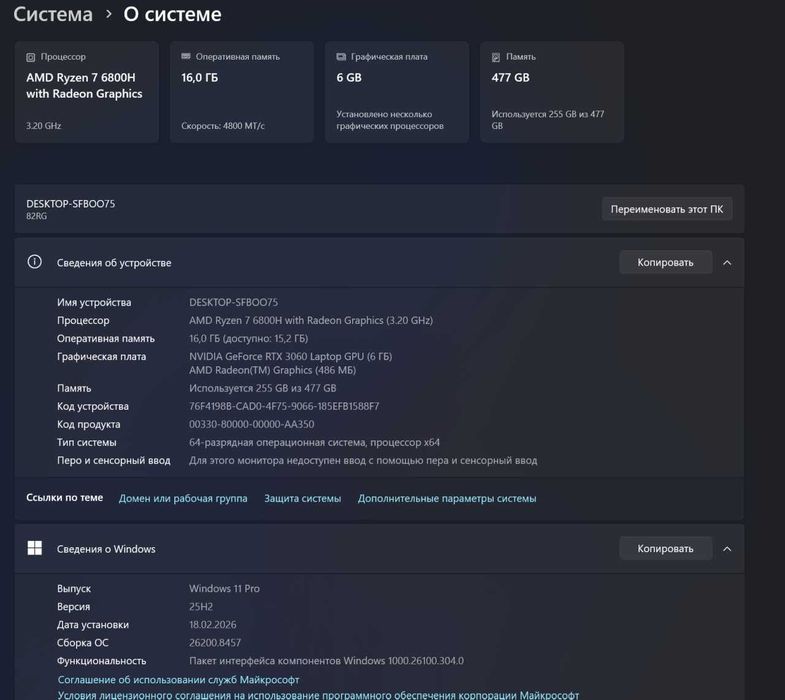Click the Функциональность label

pyautogui.click(x=102, y=660)
